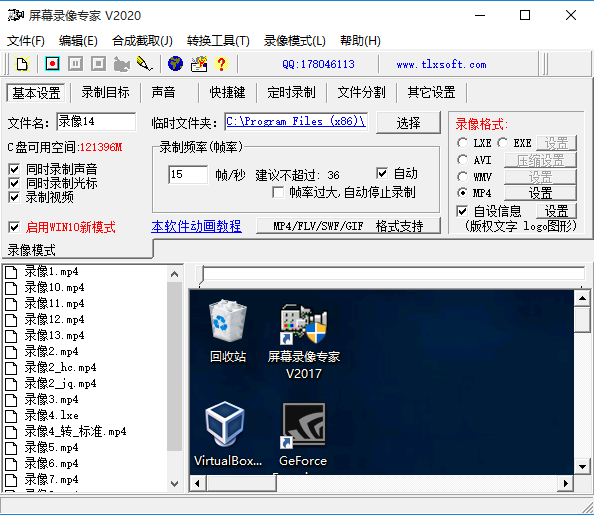The image size is (594, 515).
Task: Select 录像7.mp4 in file list
Action: (52, 480)
